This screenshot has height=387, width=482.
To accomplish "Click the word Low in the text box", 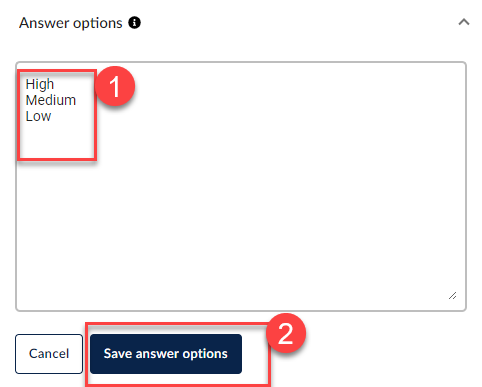I will pyautogui.click(x=38, y=116).
